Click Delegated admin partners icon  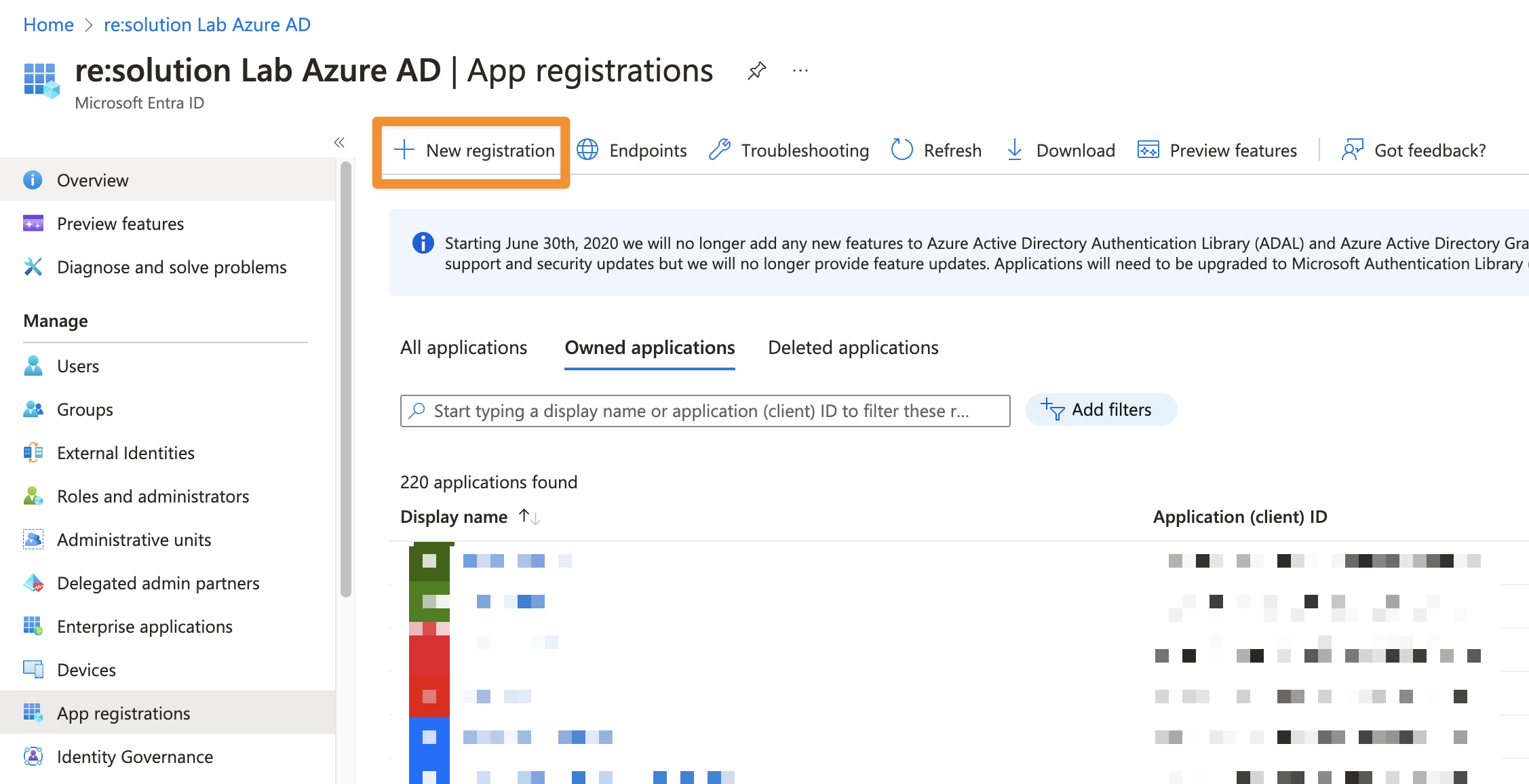[33, 583]
